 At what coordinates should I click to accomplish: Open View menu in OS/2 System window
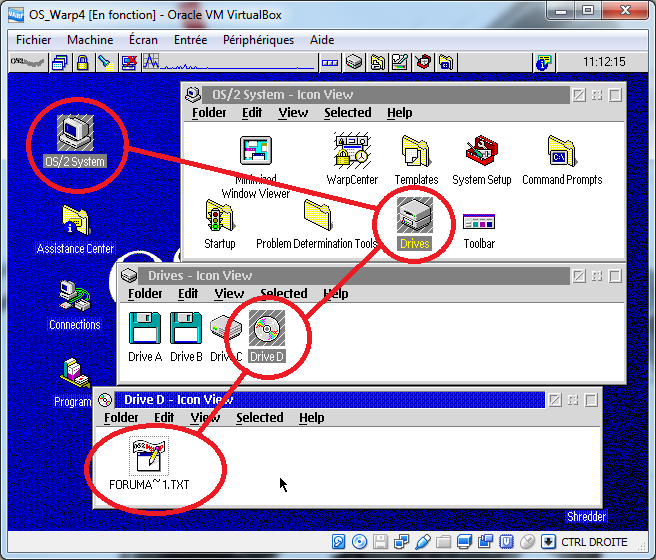[293, 113]
